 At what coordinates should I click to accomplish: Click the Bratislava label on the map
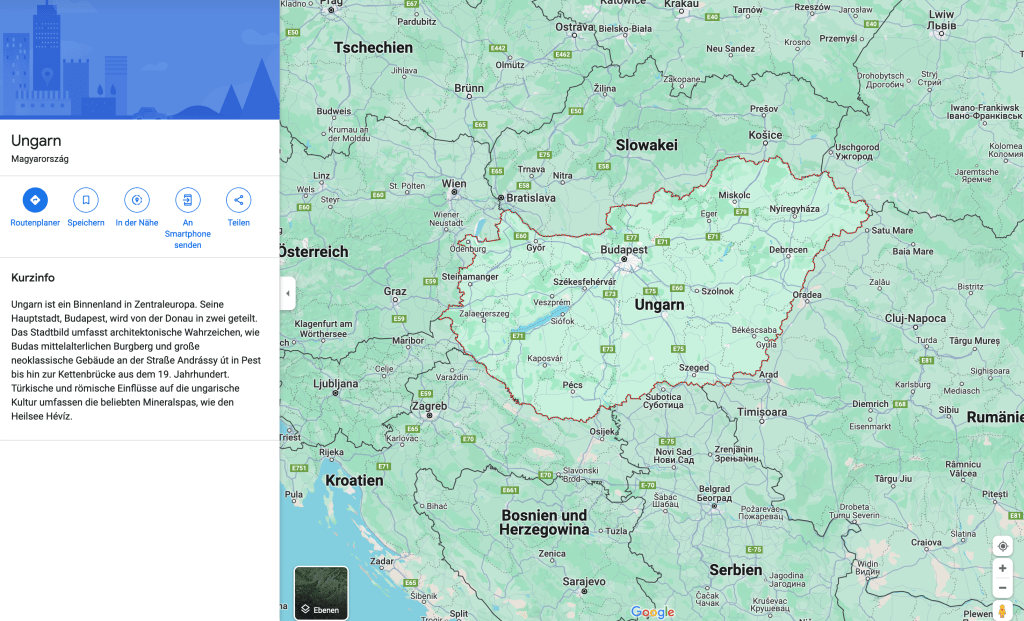click(x=530, y=198)
